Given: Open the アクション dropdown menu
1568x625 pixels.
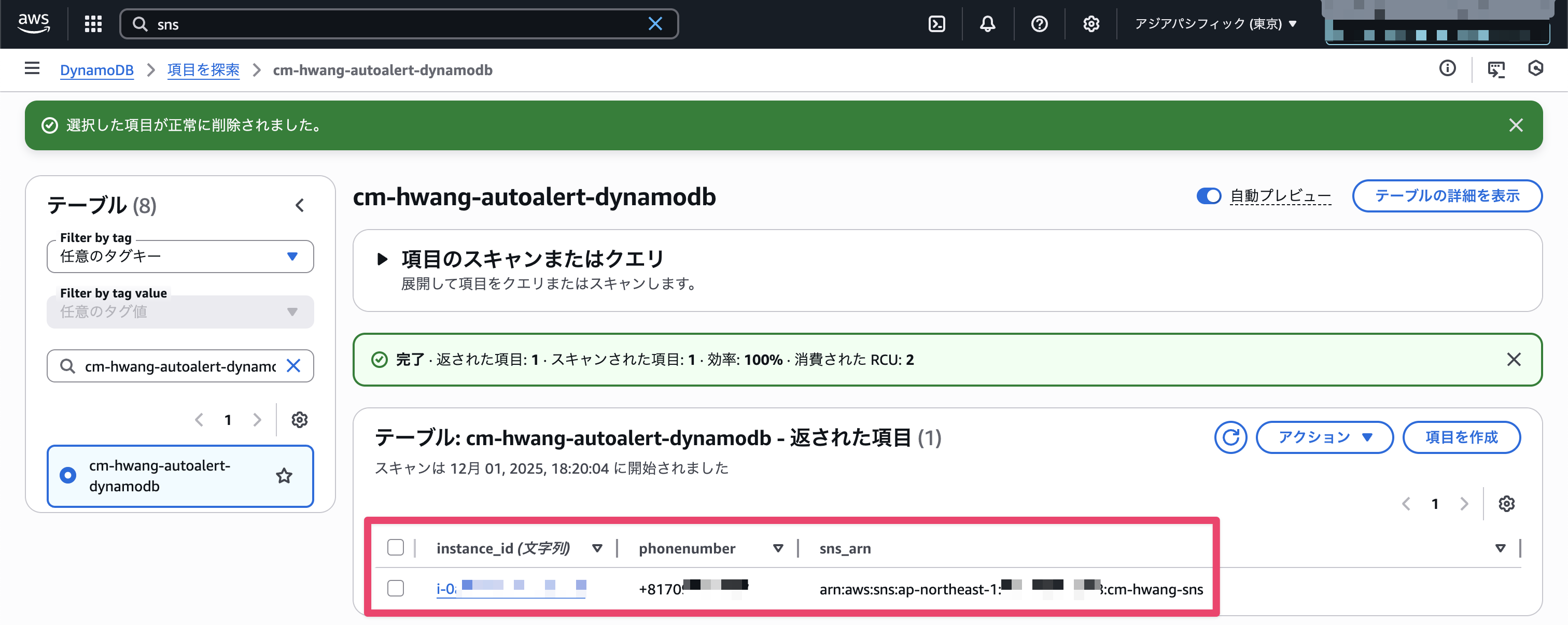Looking at the screenshot, I should 1324,437.
